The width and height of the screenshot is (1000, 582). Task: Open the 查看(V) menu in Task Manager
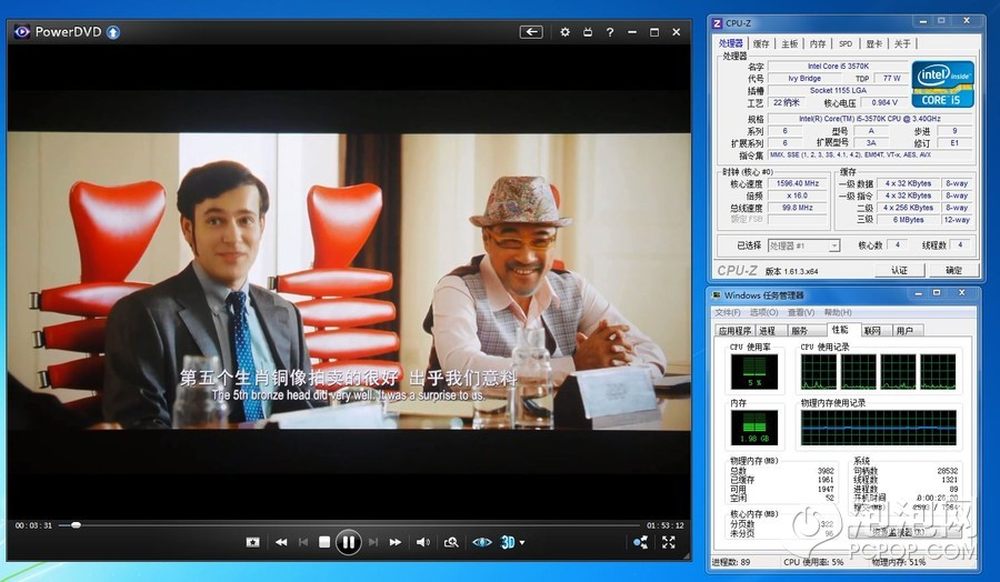(x=801, y=312)
